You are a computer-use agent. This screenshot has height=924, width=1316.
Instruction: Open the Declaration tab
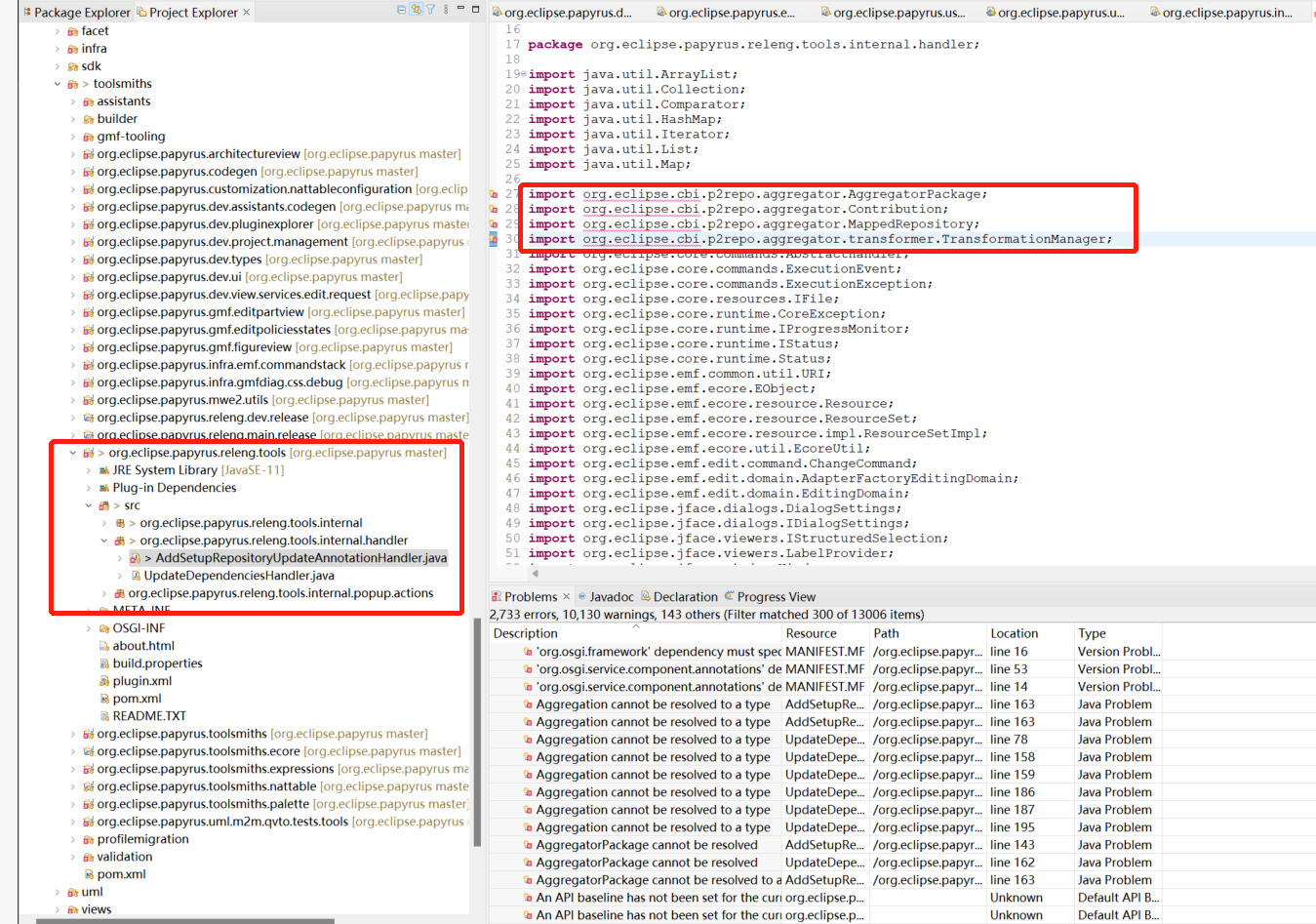679,597
